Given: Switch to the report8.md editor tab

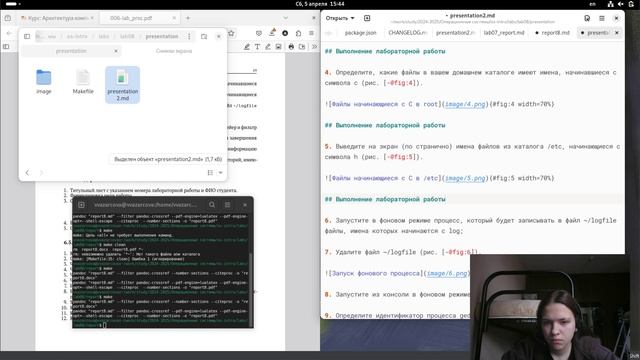Looking at the screenshot, I should click(552, 33).
